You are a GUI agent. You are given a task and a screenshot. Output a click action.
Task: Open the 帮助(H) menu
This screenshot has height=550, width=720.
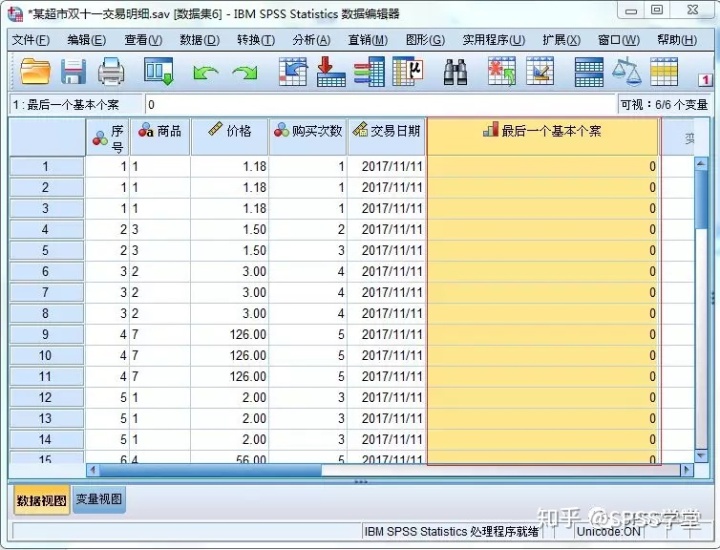(677, 40)
